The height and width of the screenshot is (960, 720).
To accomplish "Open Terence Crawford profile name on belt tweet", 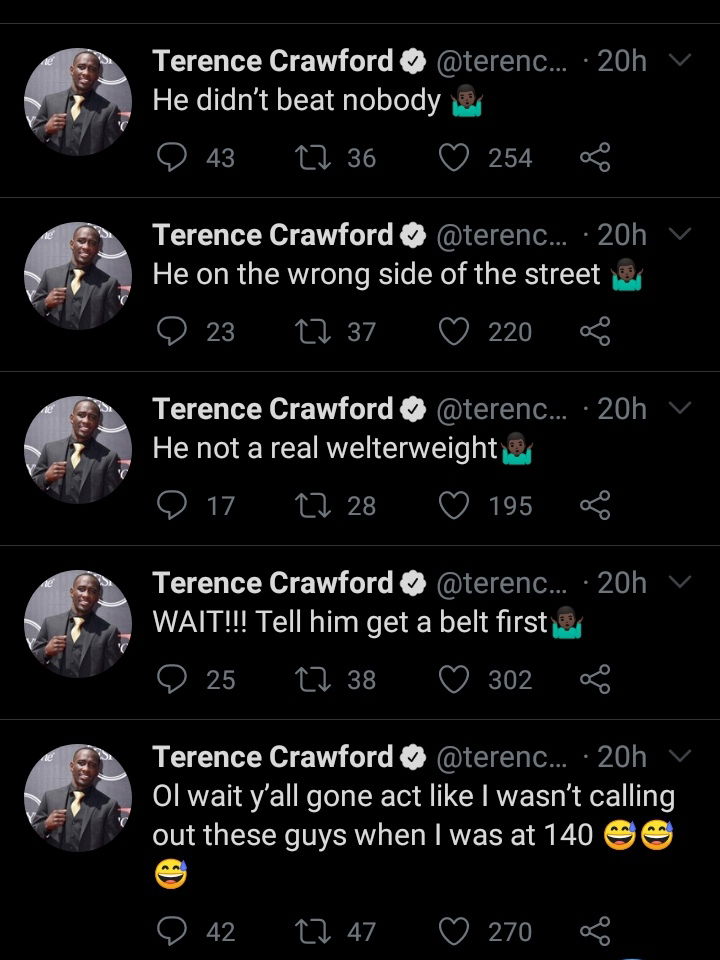I will click(x=273, y=583).
